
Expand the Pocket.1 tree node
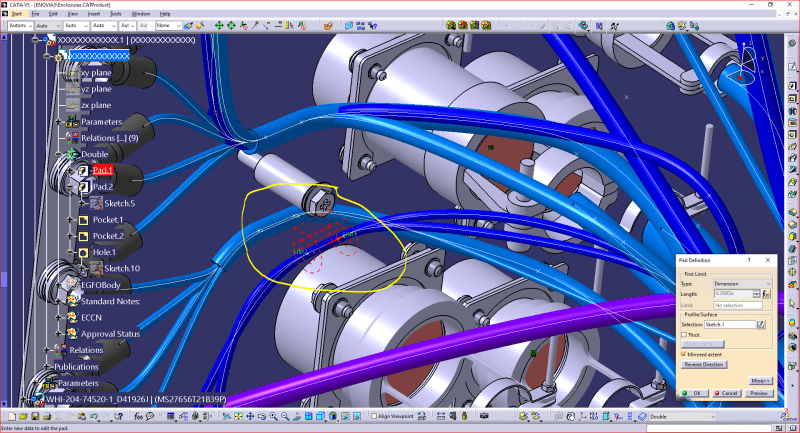click(70, 219)
